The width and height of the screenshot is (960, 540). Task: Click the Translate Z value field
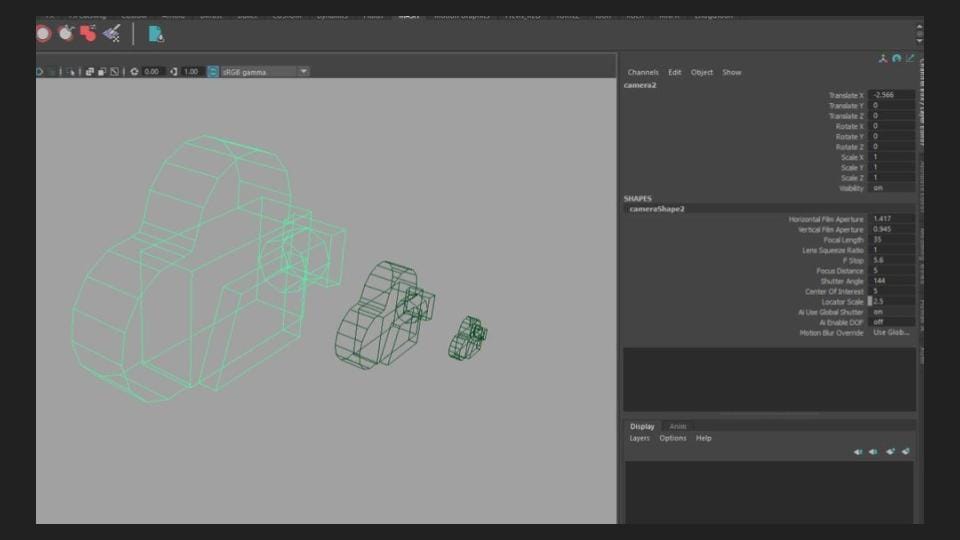click(891, 116)
